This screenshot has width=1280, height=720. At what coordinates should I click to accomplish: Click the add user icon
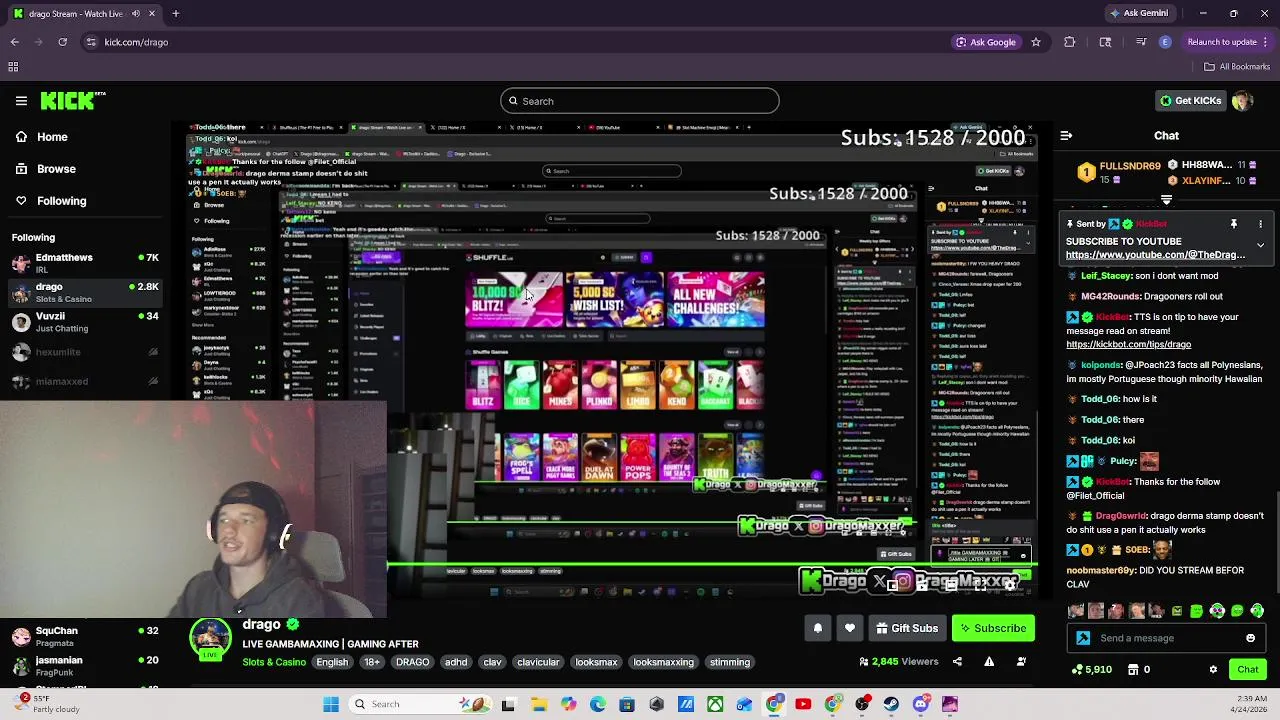coord(1021,662)
